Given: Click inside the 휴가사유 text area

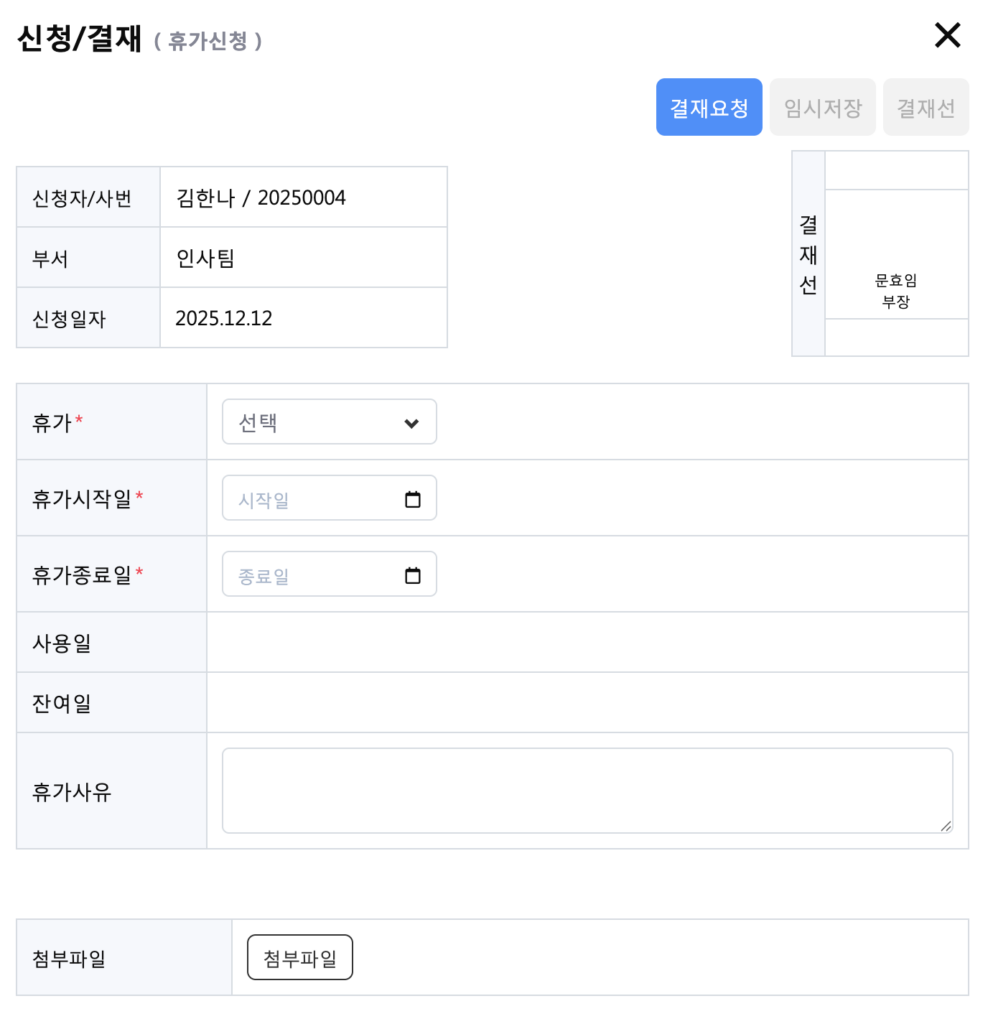Looking at the screenshot, I should tap(586, 790).
